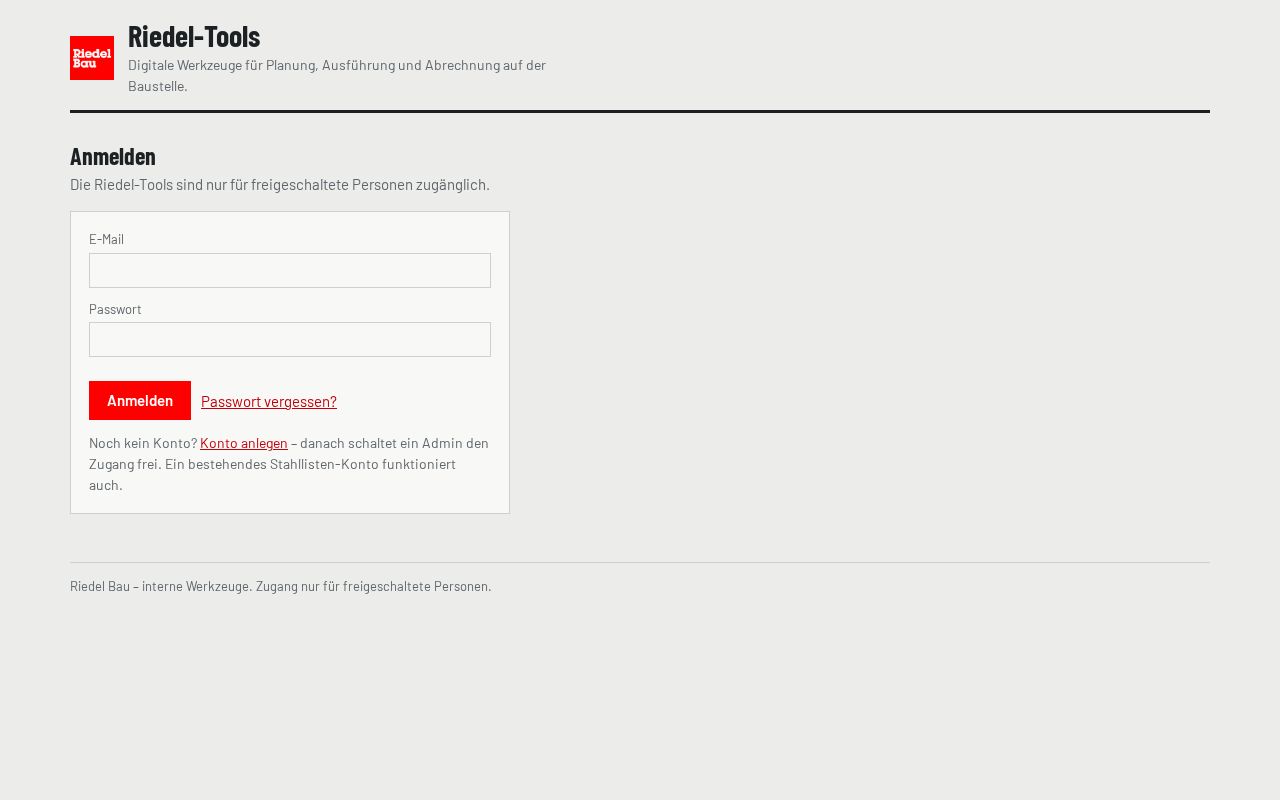Screen dimensions: 1280x800
Task: Click the 'Noch kein Konto?' text
Action: pos(143,443)
